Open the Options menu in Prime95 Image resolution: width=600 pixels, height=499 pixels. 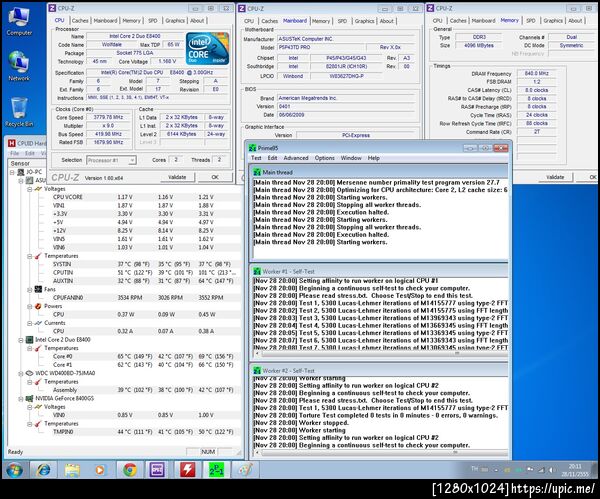coord(324,158)
